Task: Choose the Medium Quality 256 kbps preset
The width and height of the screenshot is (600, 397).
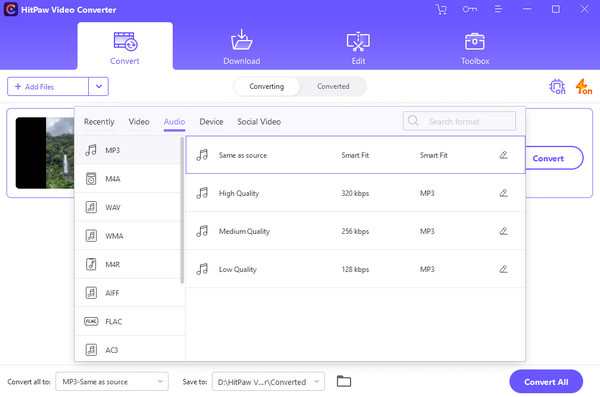Action: tap(355, 231)
